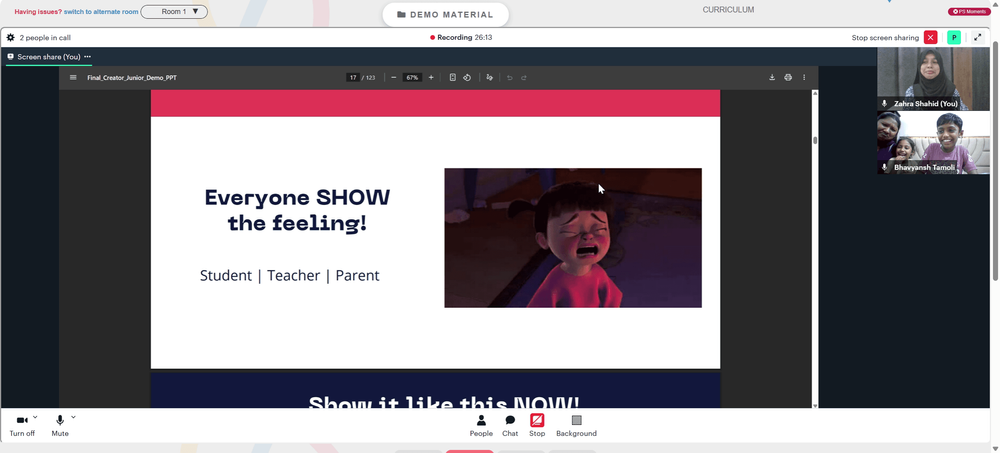The height and width of the screenshot is (453, 1000).
Task: Turn off the camera
Action: coord(22,426)
